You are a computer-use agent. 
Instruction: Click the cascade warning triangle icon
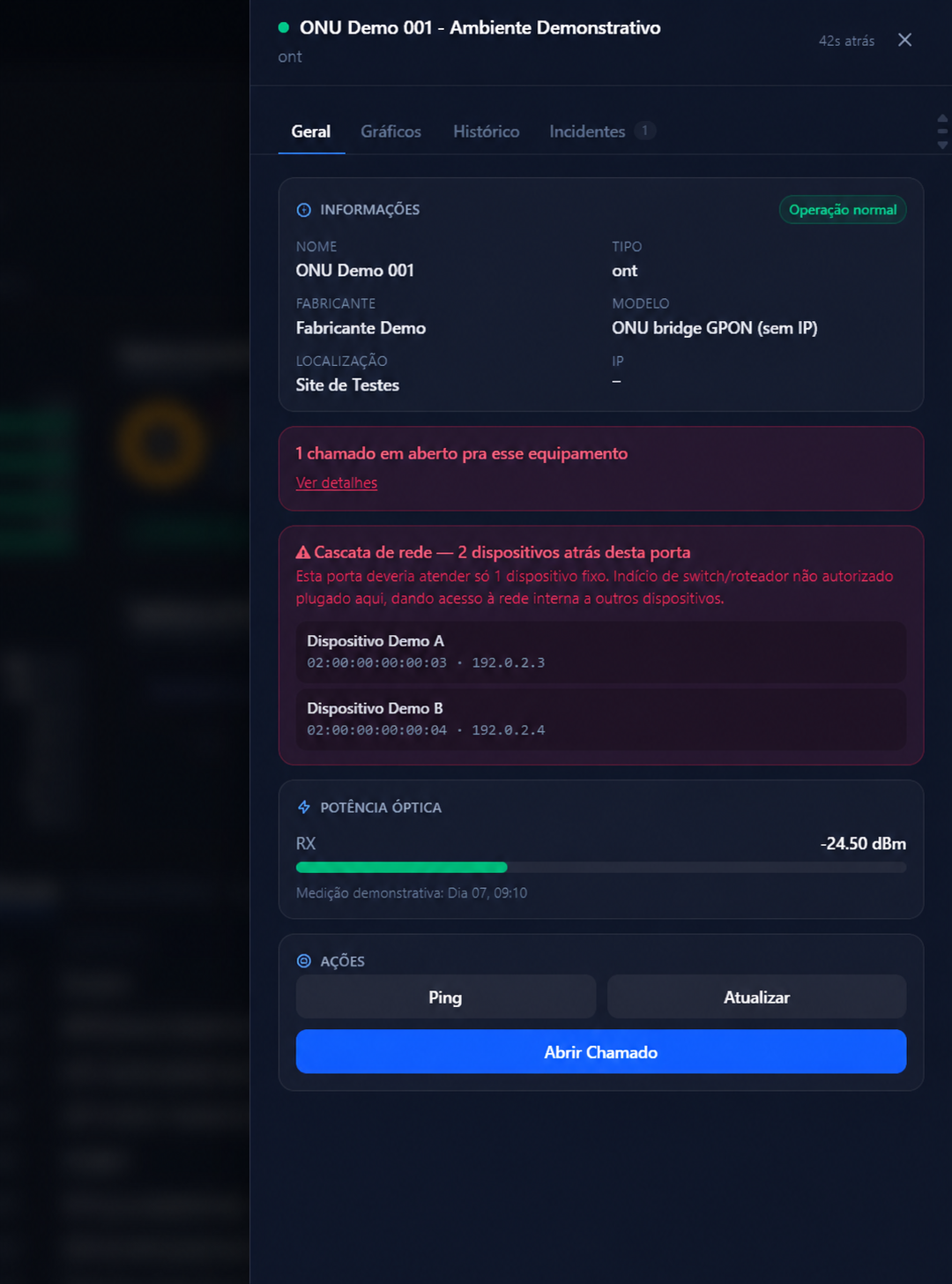coord(303,553)
